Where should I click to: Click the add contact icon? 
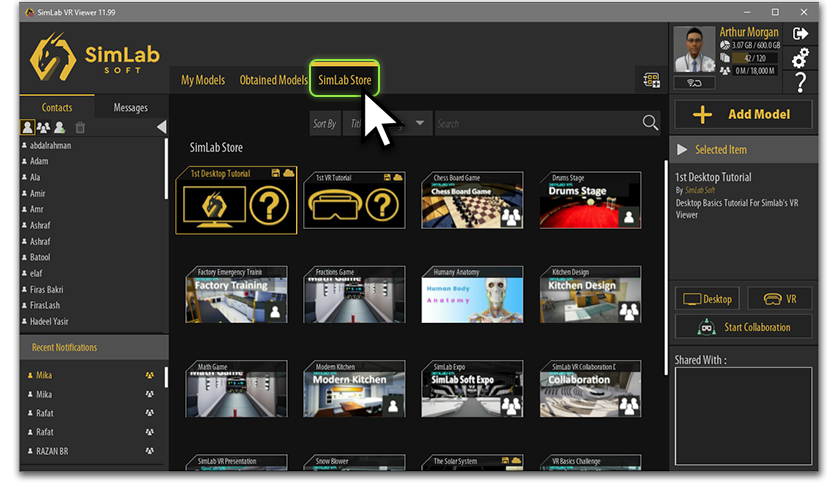(59, 127)
